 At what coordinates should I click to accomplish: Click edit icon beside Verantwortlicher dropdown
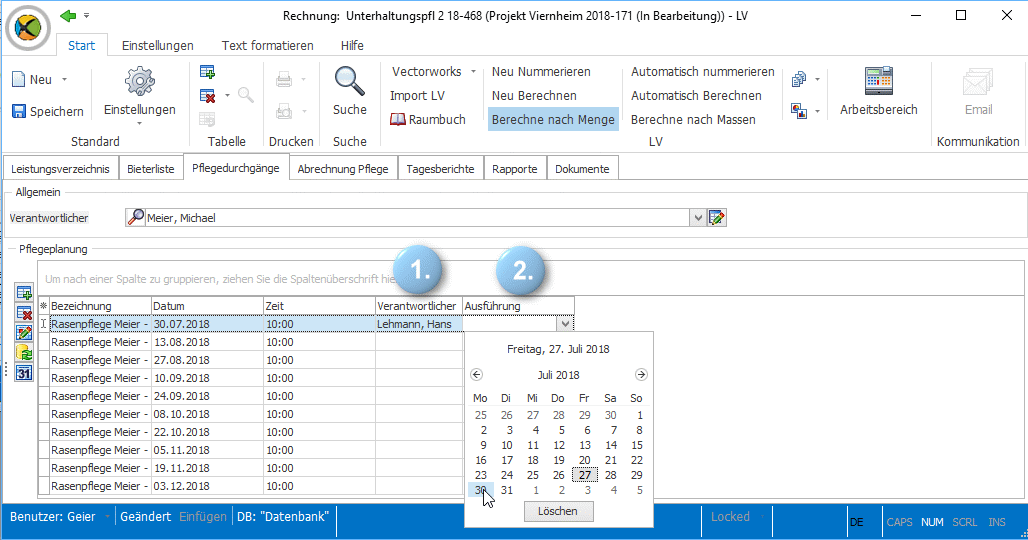click(x=717, y=218)
